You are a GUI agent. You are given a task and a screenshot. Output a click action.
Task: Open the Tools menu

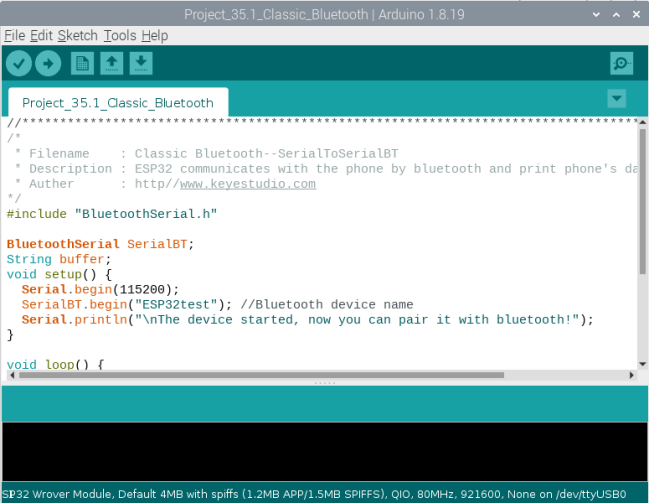click(120, 36)
